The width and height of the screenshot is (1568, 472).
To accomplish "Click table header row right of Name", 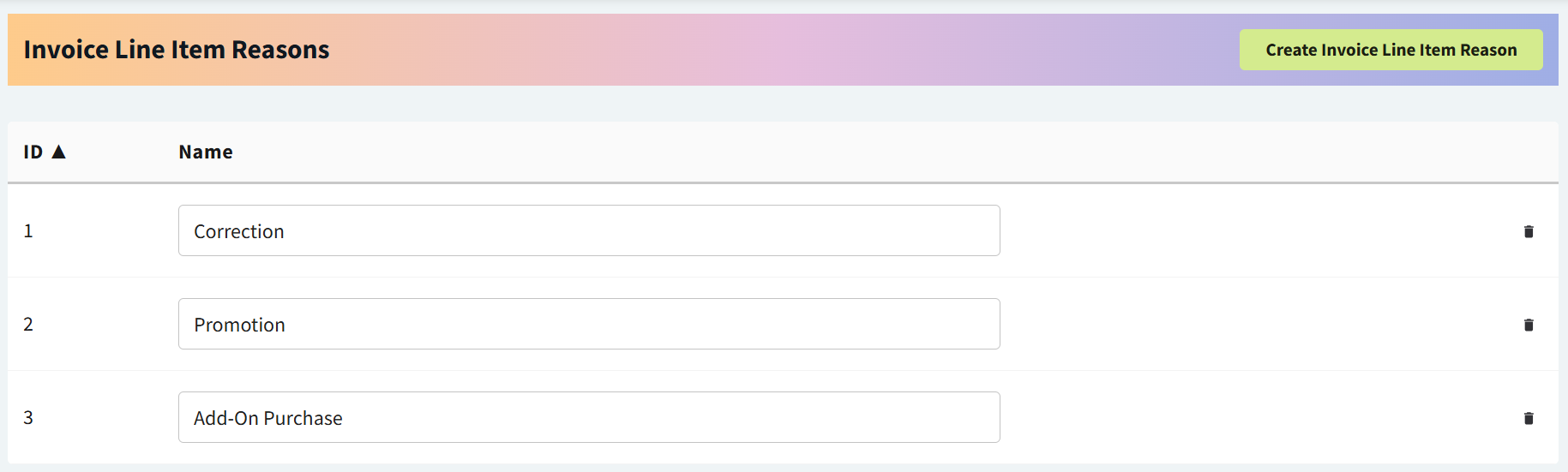I will click(857, 152).
